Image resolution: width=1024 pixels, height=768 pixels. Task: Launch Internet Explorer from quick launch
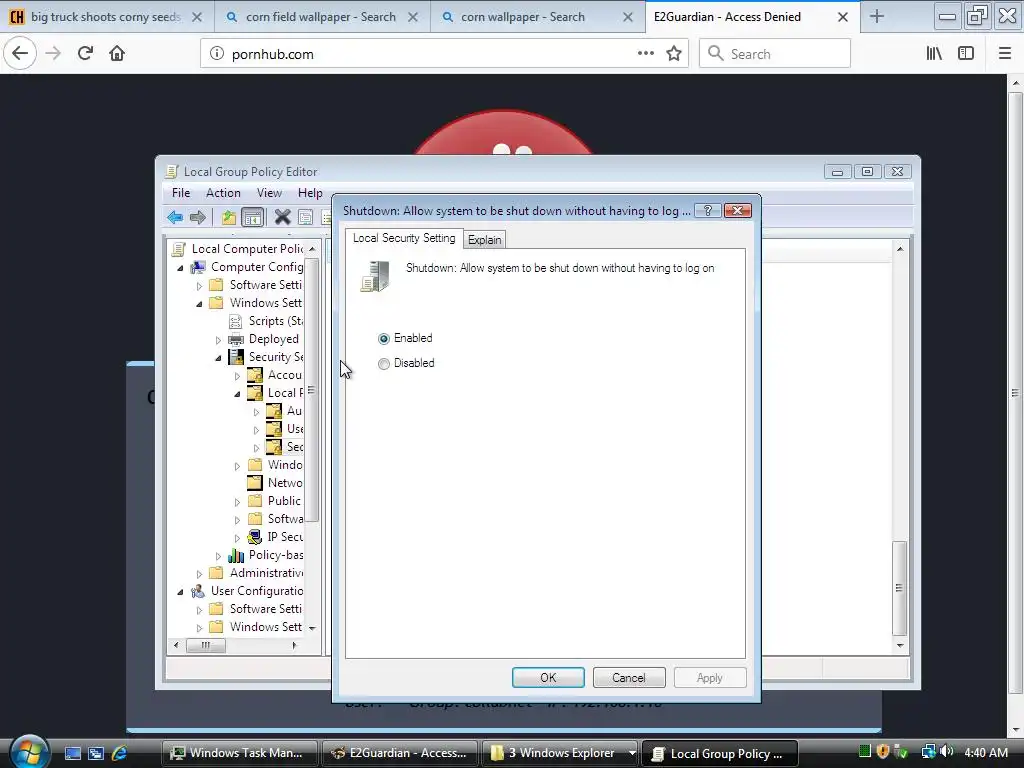120,753
